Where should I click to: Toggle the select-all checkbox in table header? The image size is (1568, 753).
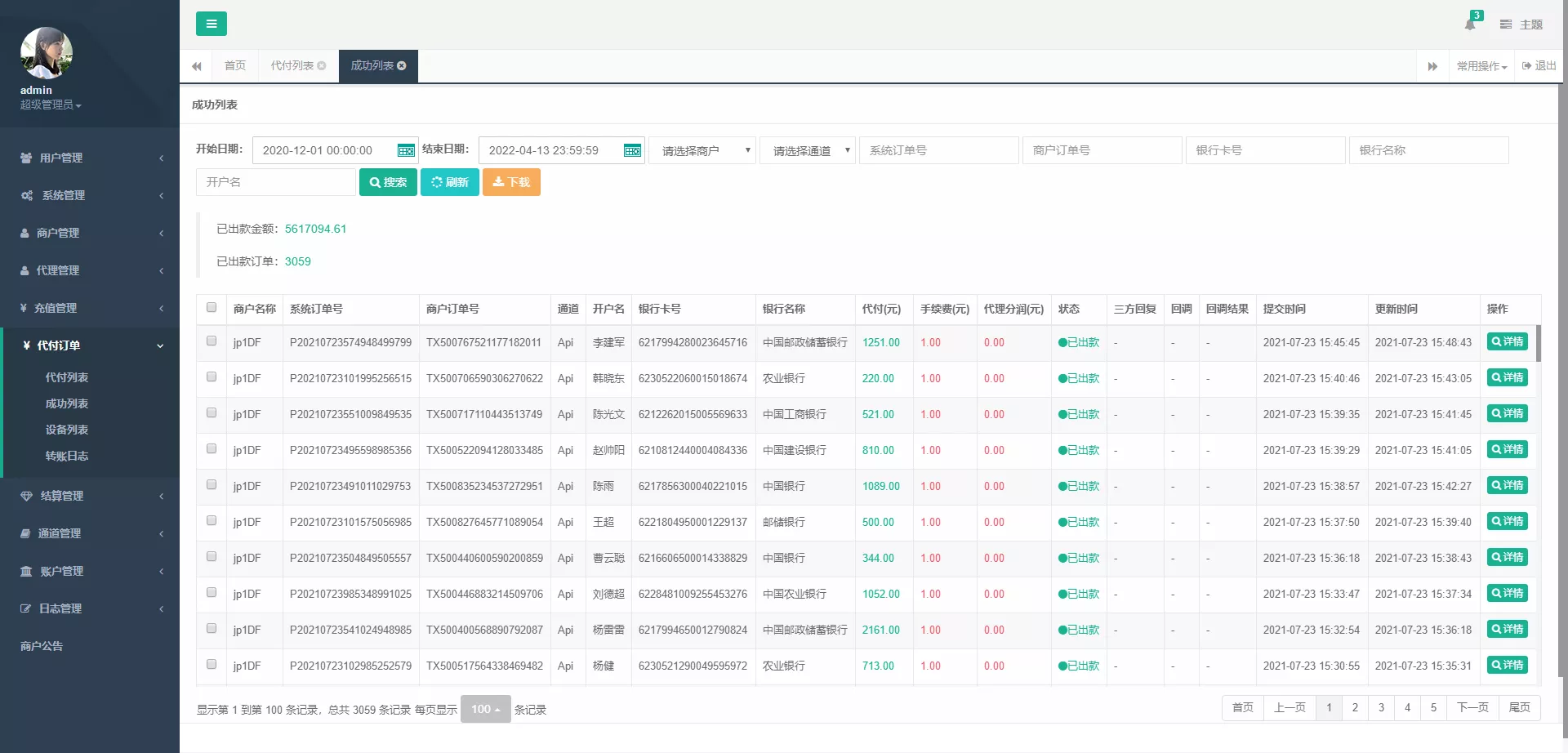click(x=212, y=308)
